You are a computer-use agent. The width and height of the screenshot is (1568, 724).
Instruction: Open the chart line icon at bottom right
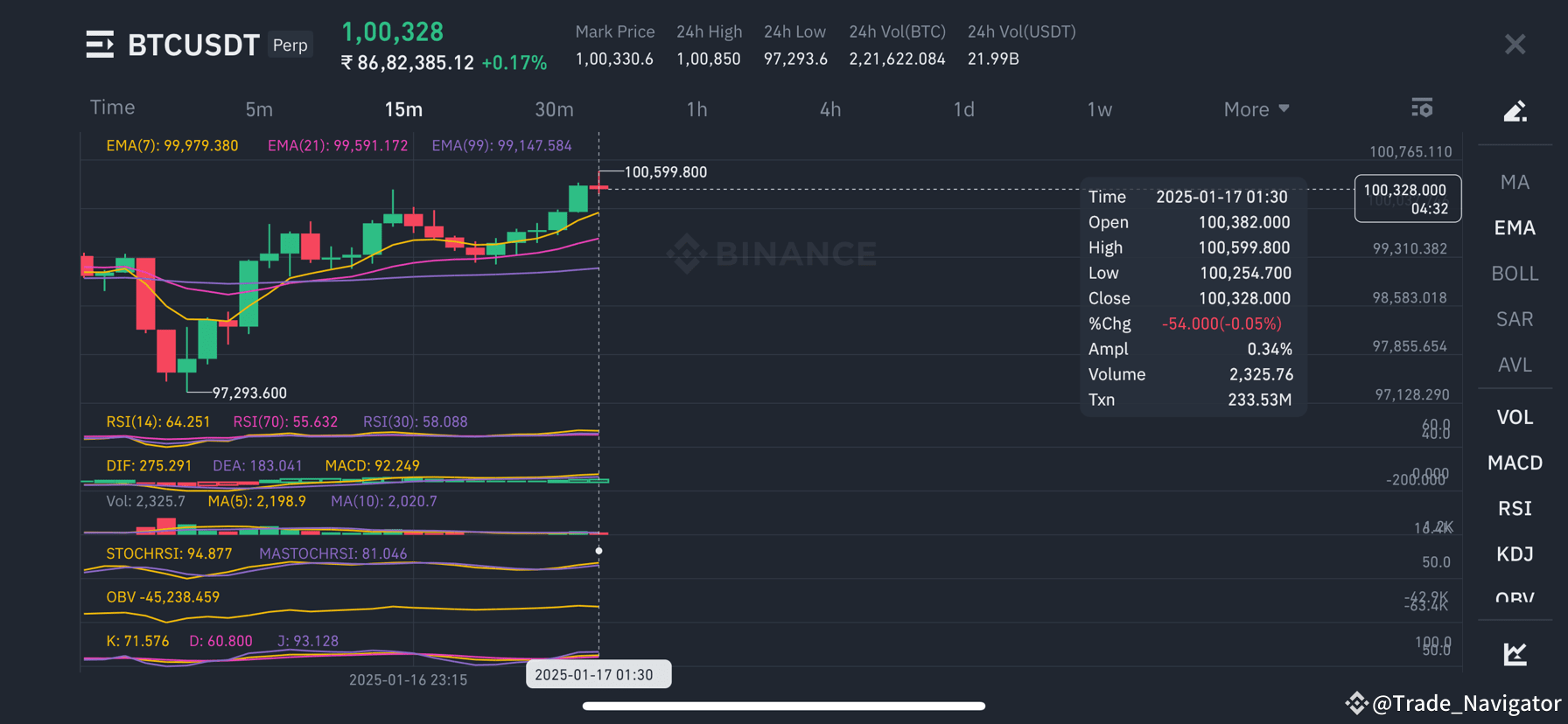pos(1515,653)
